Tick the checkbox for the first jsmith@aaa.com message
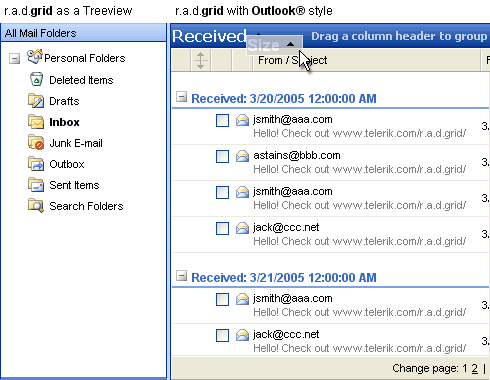The width and height of the screenshot is (490, 380). click(222, 120)
